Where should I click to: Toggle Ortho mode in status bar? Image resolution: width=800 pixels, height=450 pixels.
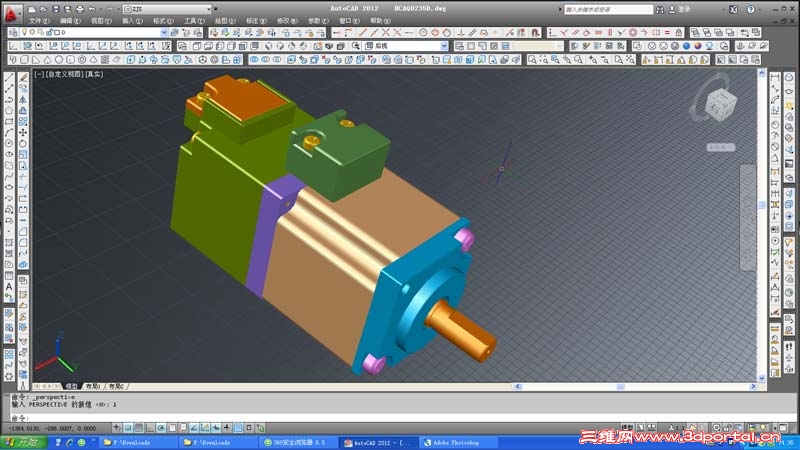(x=150, y=428)
